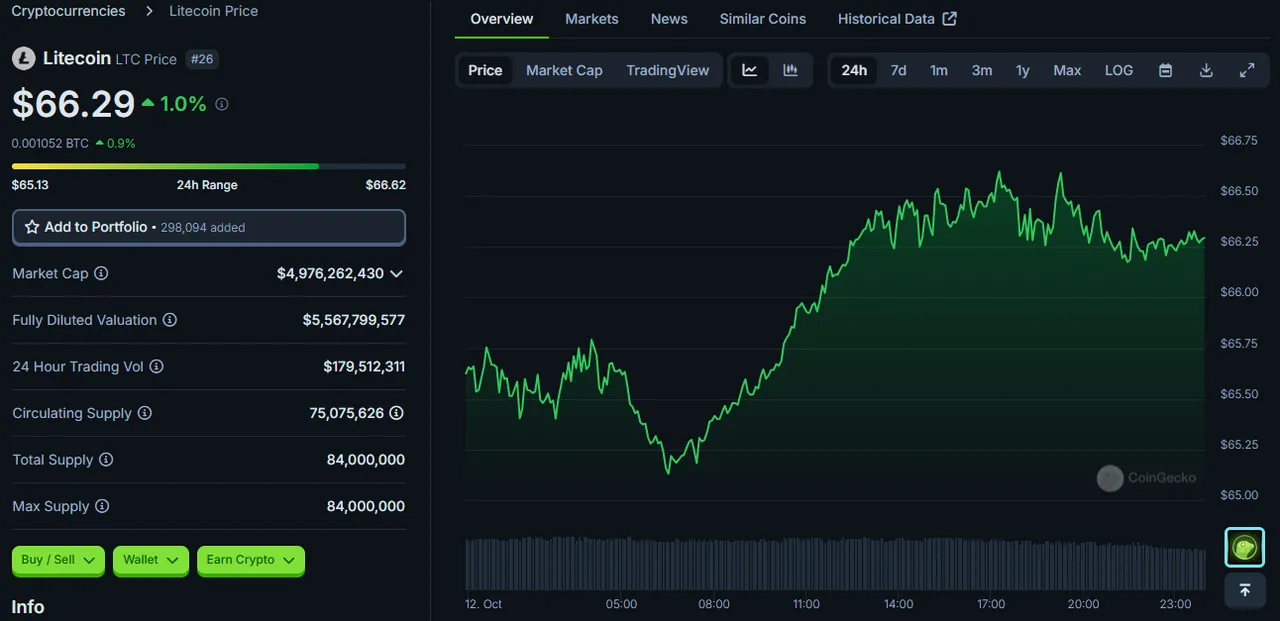
Task: Click the Litecoin Price breadcrumb text
Action: tap(214, 11)
